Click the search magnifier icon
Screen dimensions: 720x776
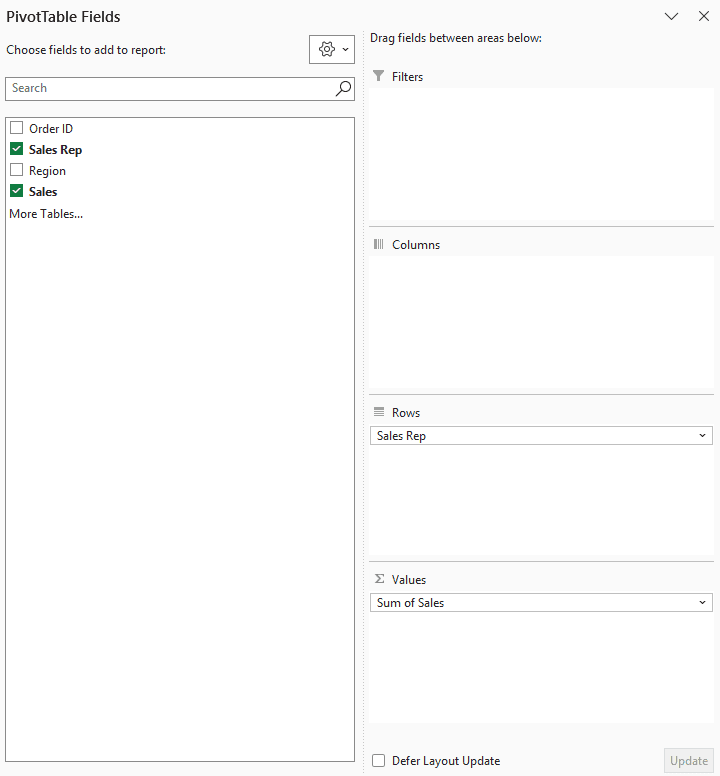[x=343, y=89]
